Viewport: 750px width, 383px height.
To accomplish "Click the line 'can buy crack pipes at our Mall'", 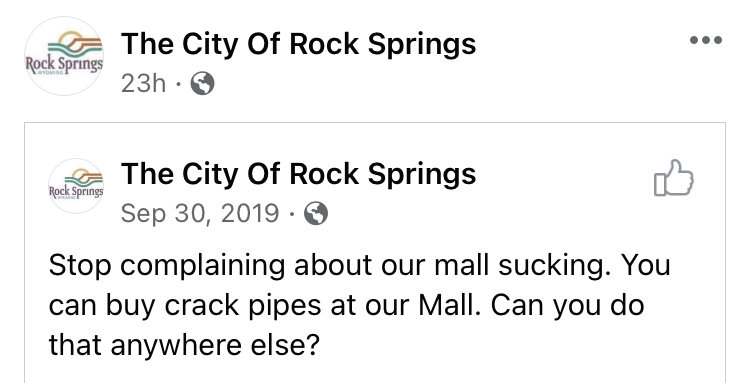I will point(266,306).
